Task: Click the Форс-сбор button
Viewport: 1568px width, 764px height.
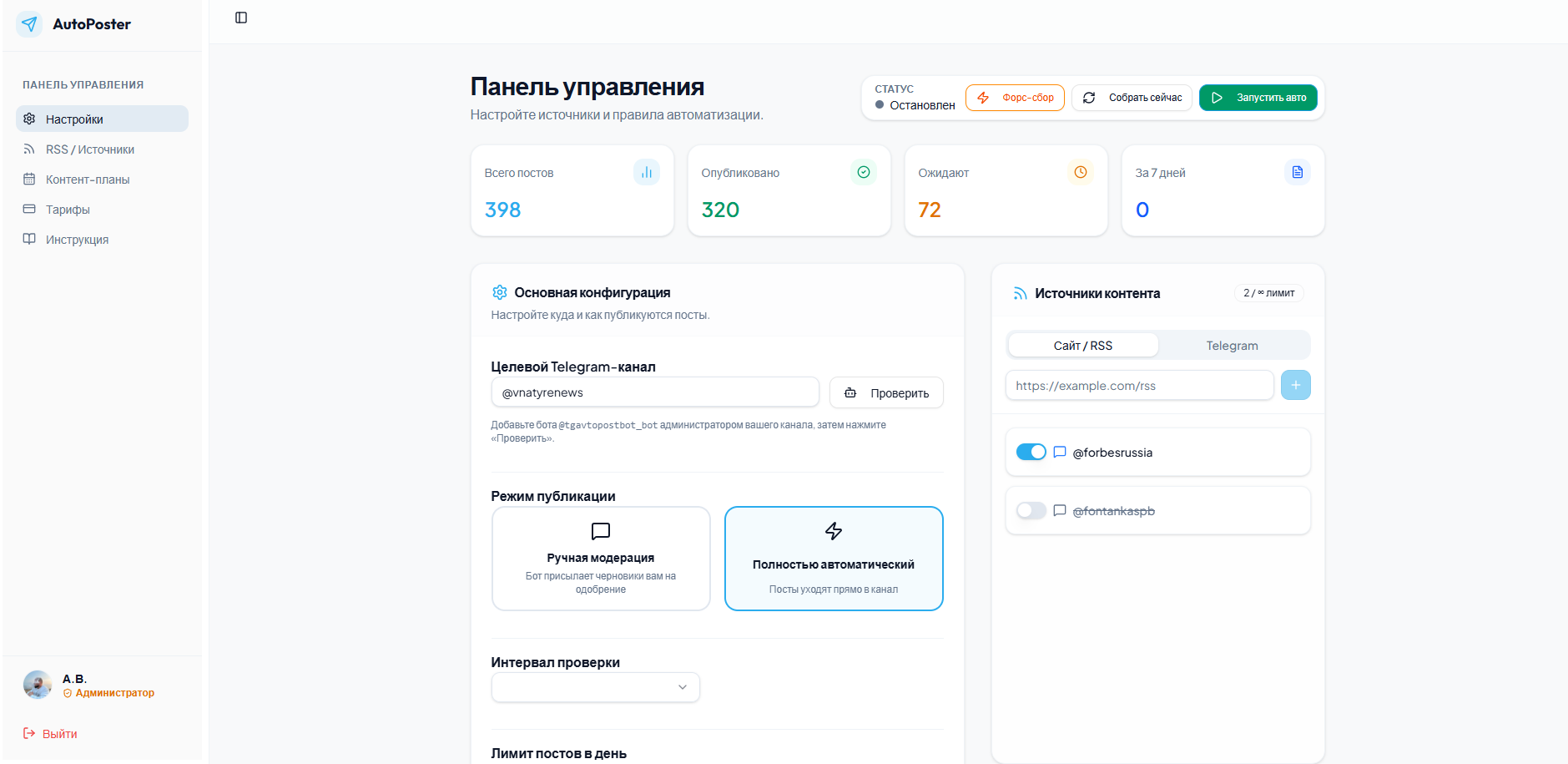Action: pos(1015,98)
